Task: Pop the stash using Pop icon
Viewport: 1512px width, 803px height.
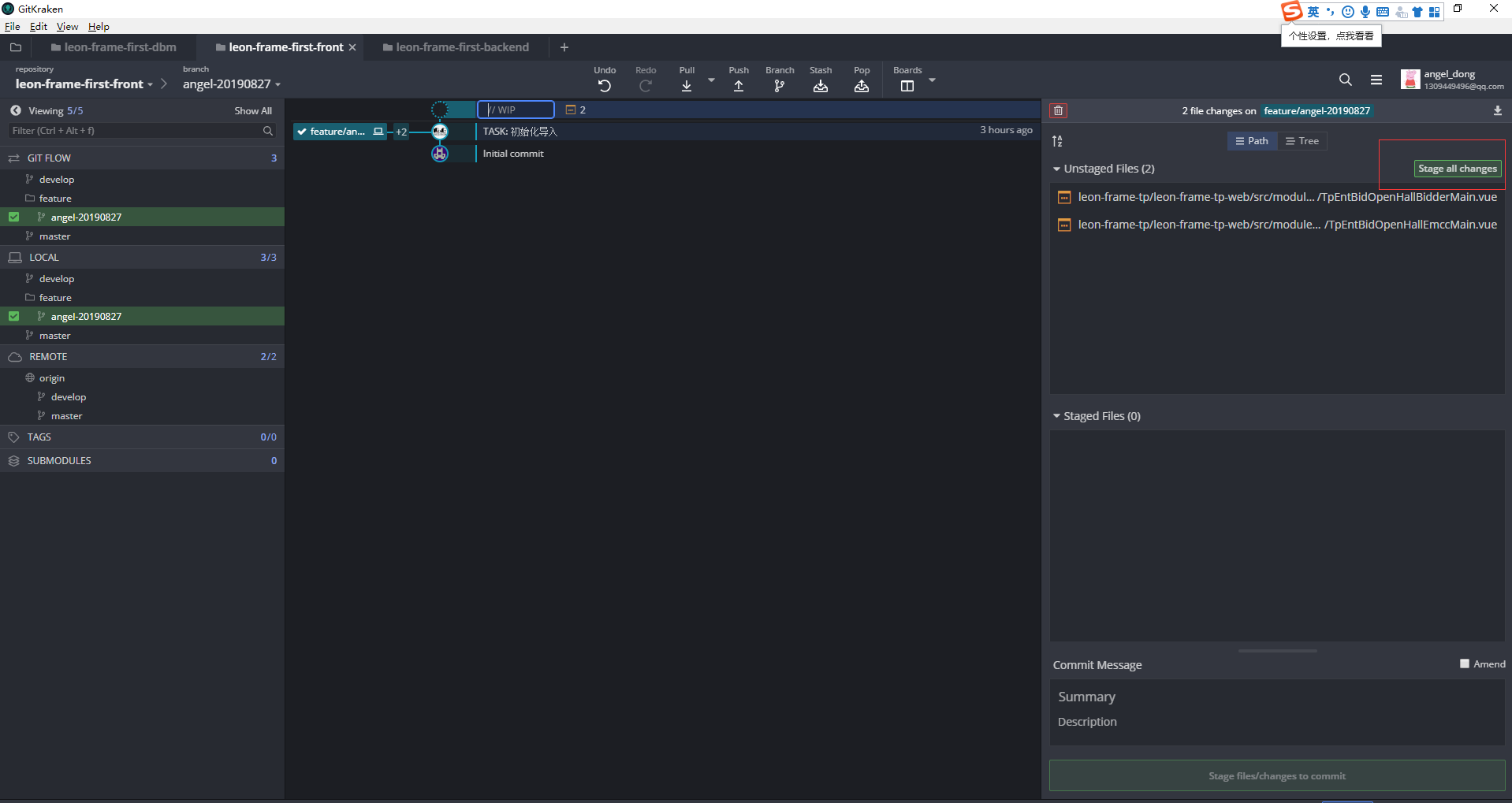Action: (x=862, y=86)
